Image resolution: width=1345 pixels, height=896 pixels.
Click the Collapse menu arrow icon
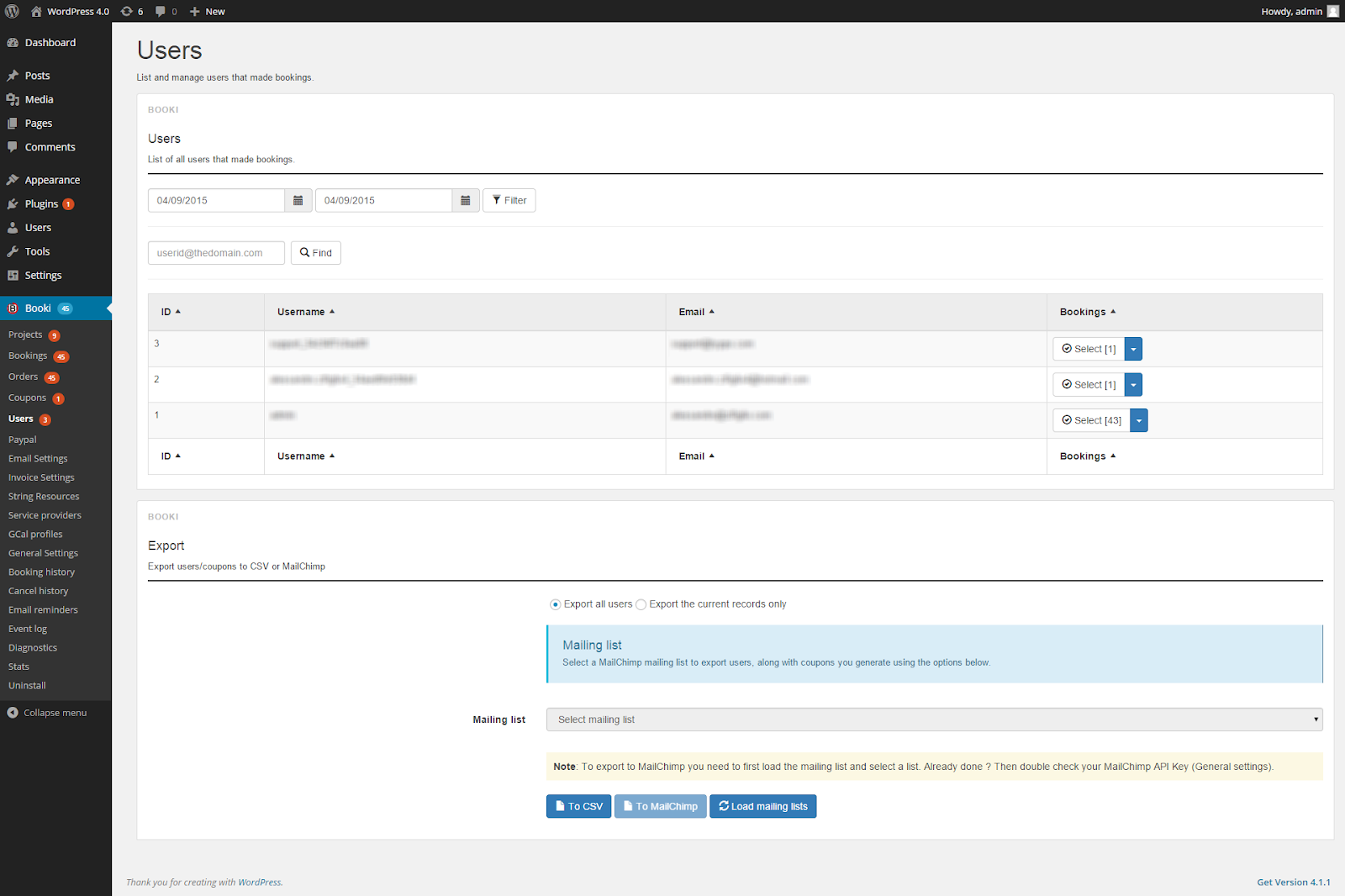[x=13, y=713]
